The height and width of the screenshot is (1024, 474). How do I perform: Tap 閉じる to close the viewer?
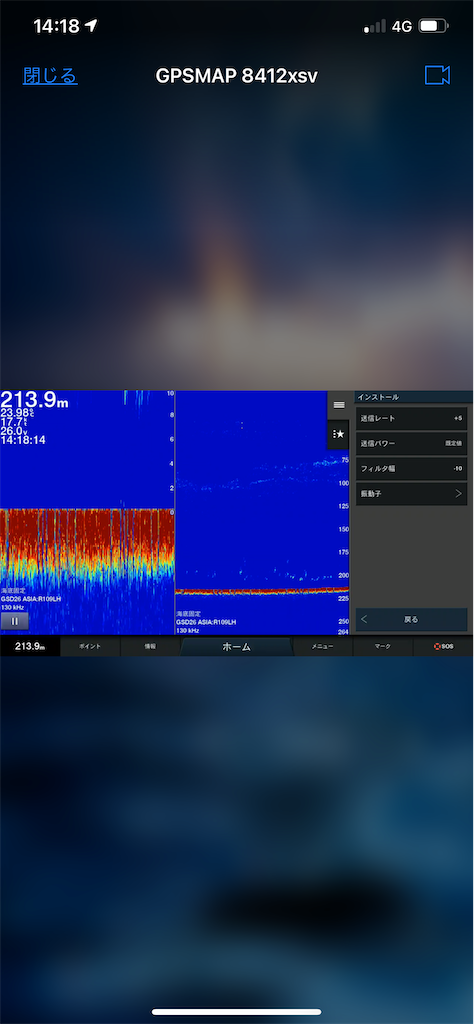point(50,76)
